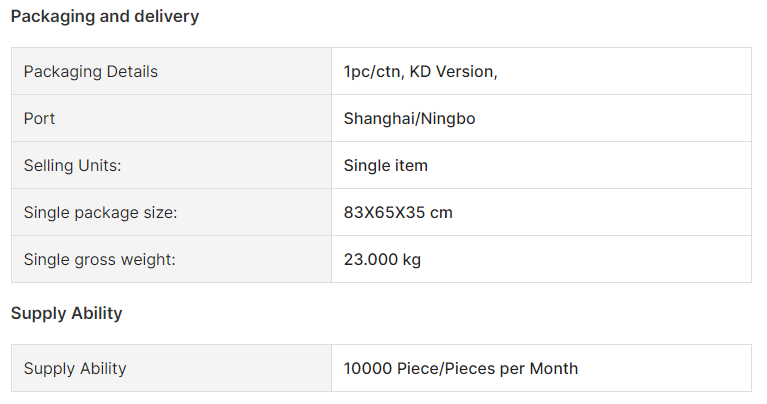Click the Shanghai/Ningbo port value
The width and height of the screenshot is (767, 404).
pyautogui.click(x=409, y=118)
